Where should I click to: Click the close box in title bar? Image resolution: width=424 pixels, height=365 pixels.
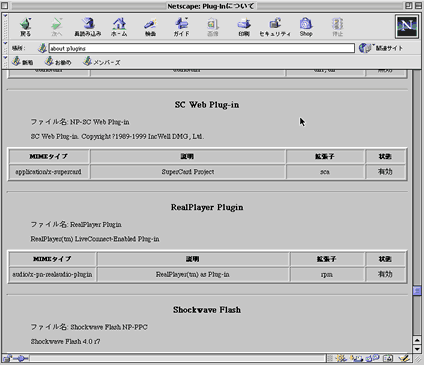[x=5, y=6]
